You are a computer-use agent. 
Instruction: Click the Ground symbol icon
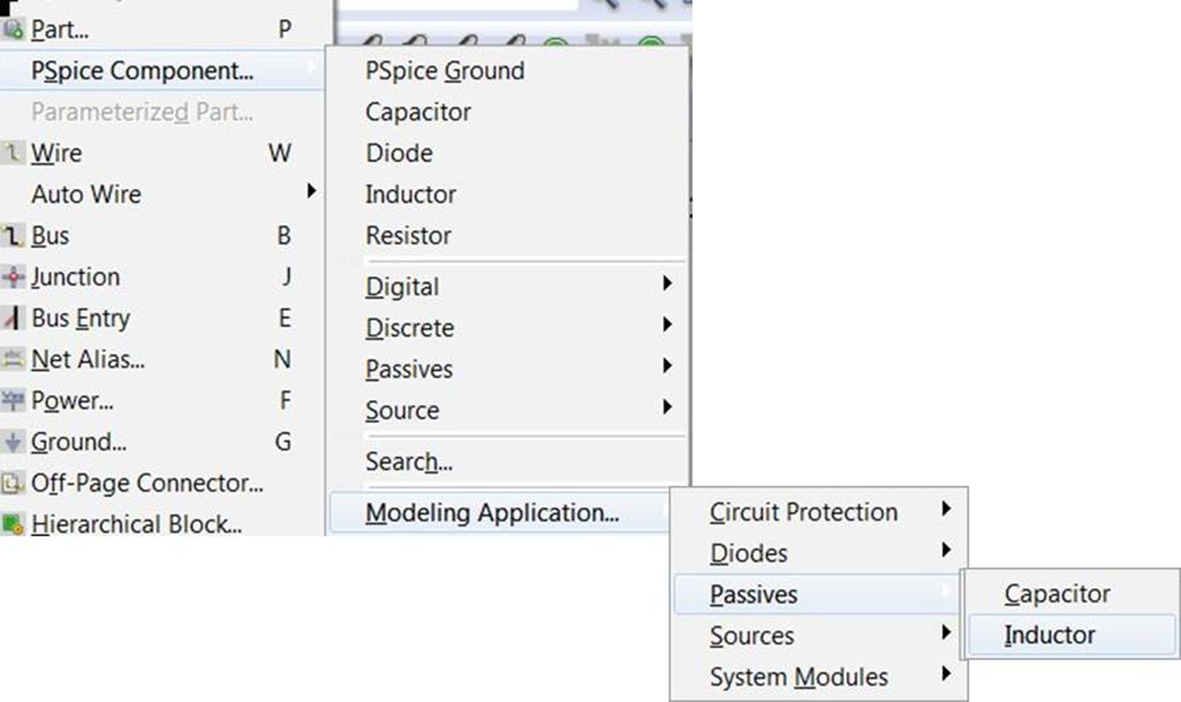(13, 442)
